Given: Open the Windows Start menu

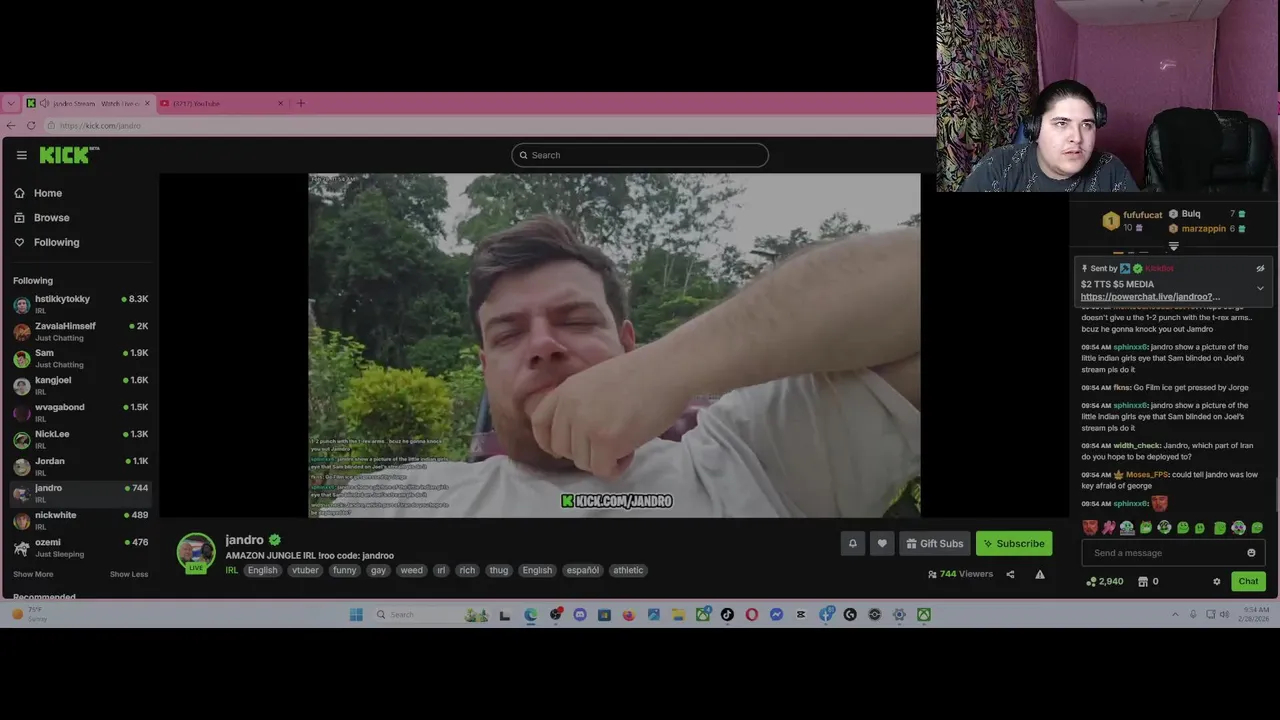Looking at the screenshot, I should [356, 615].
